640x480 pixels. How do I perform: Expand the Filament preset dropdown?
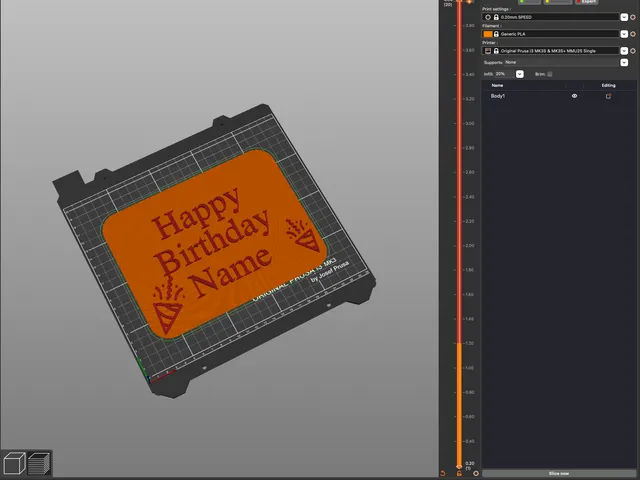click(624, 34)
